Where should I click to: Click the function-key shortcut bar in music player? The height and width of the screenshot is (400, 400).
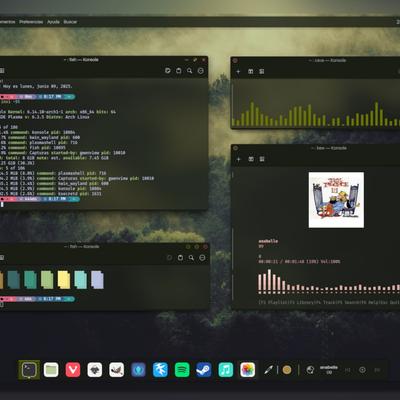pyautogui.click(x=329, y=302)
